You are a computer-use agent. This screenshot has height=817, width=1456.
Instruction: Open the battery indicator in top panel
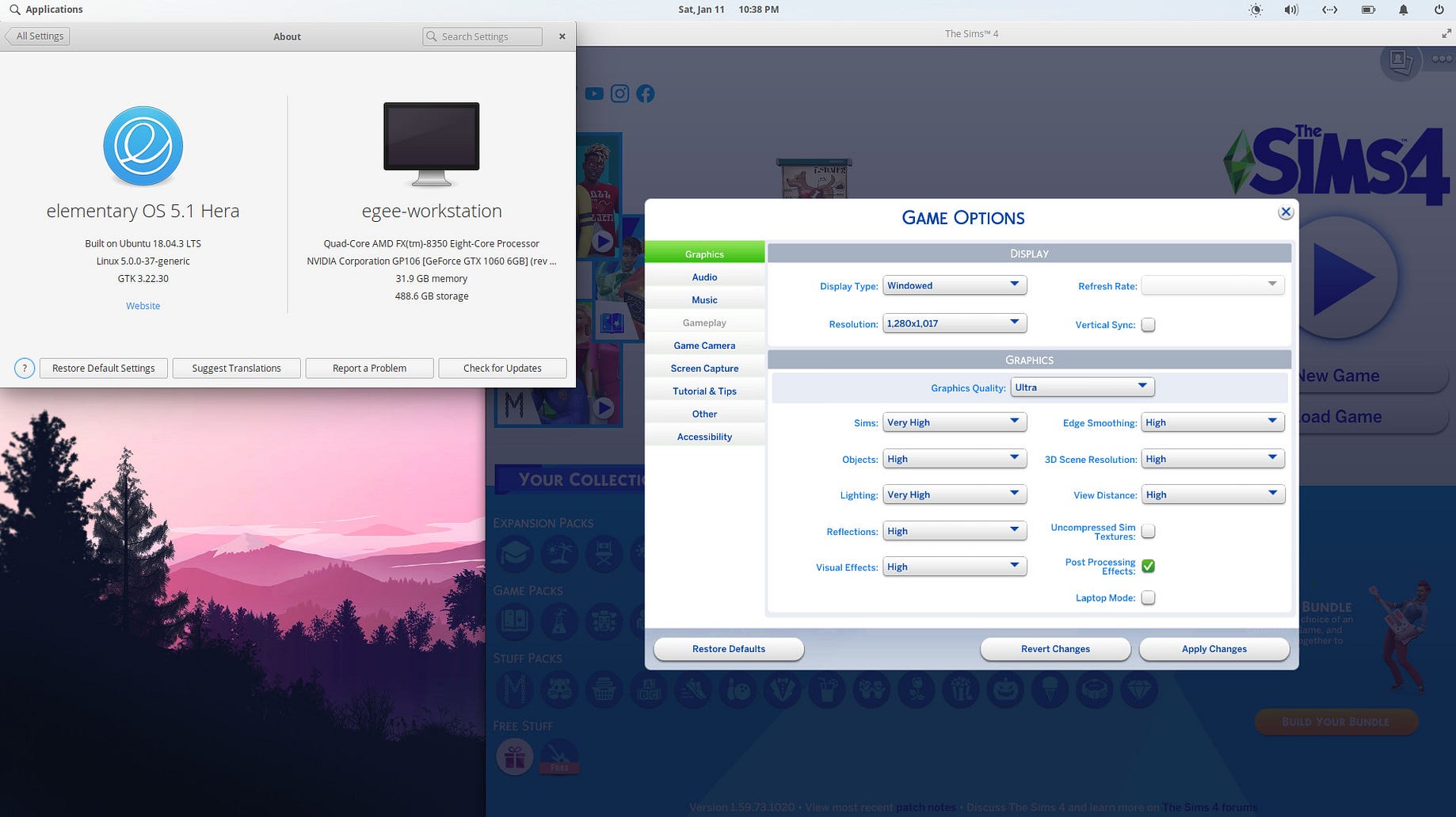1368,10
